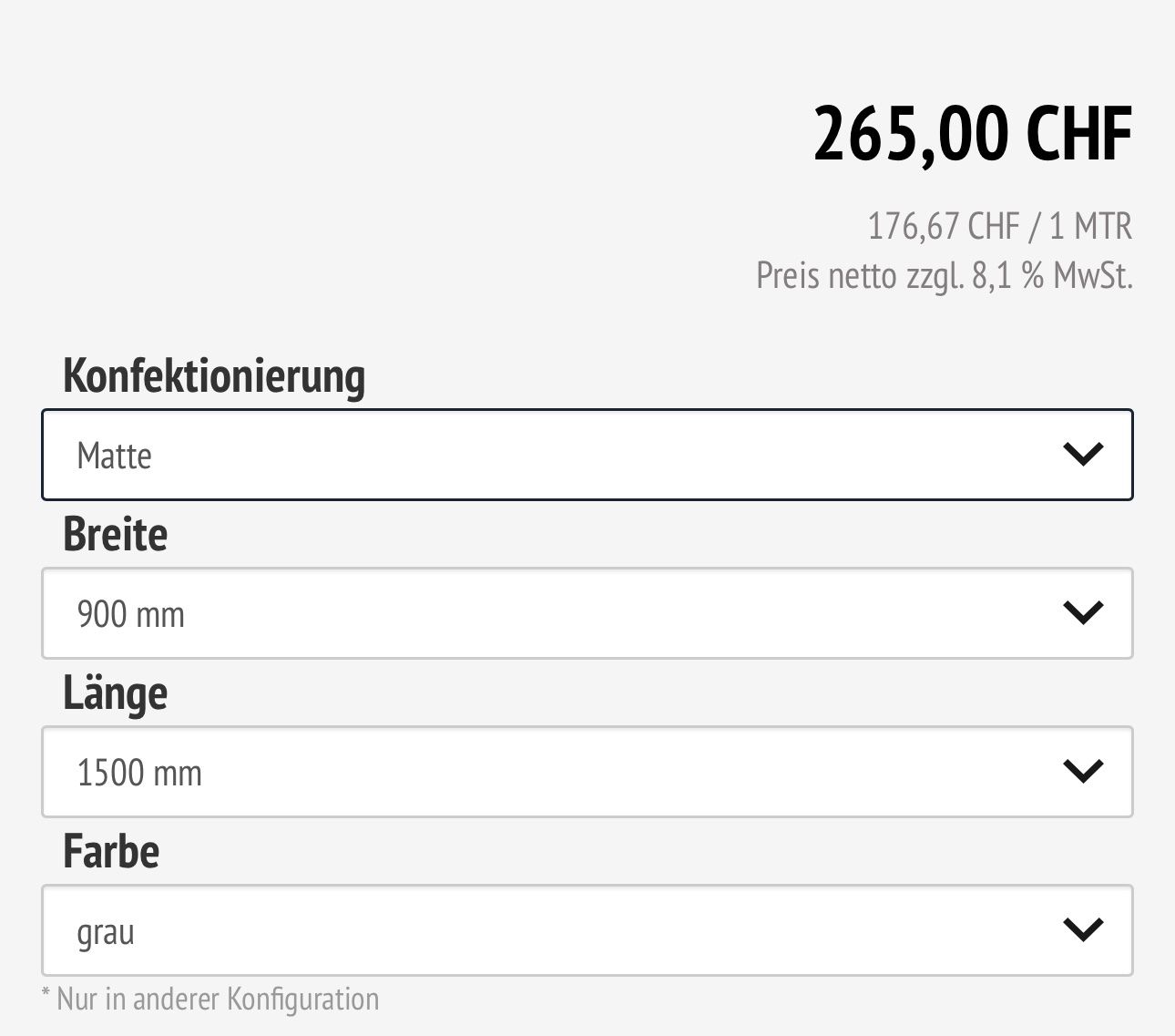Click the Preis netto MwSt. tax note
This screenshot has width=1175, height=1036.
pos(945,275)
